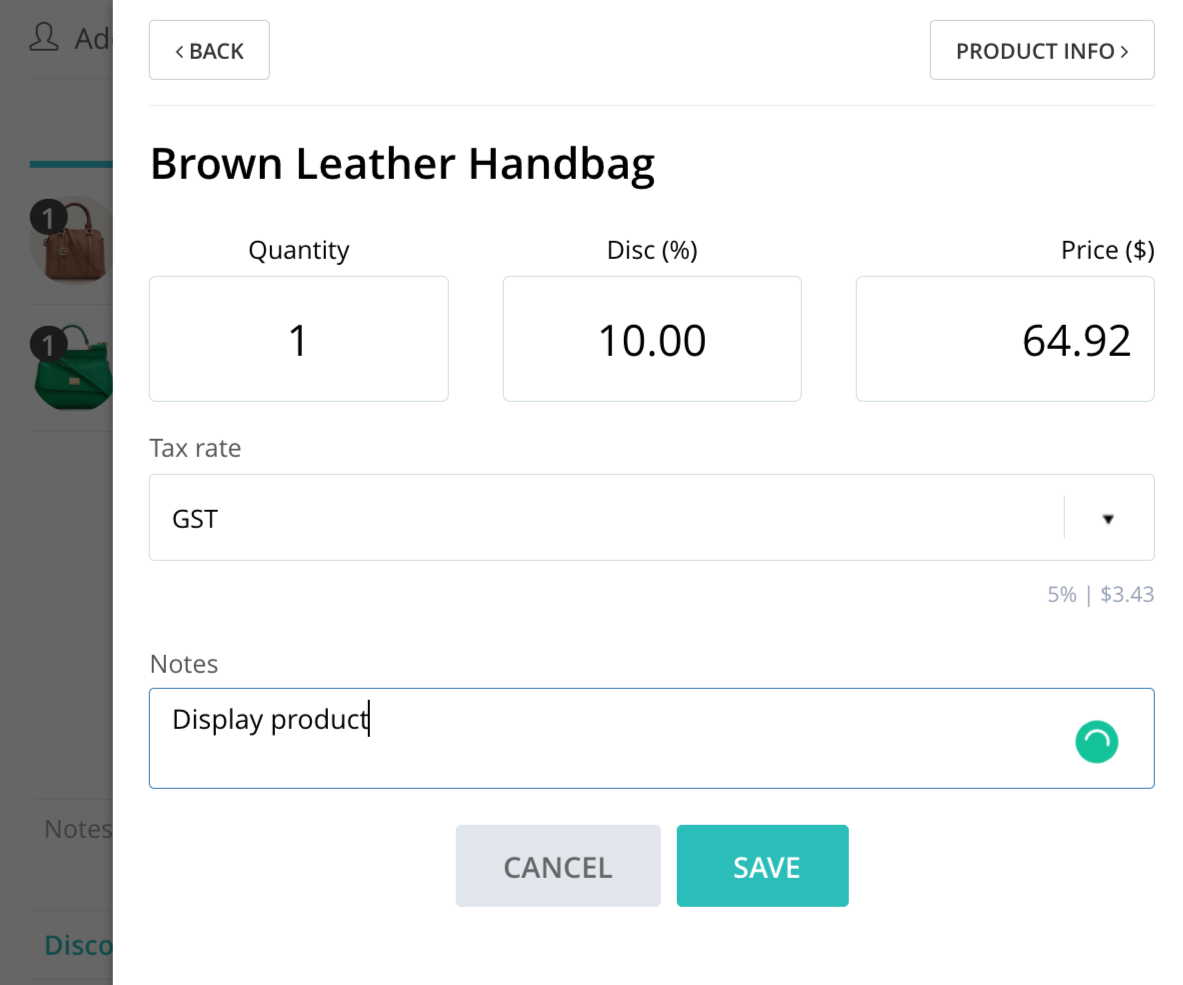Click the Price ($) field

click(1005, 339)
